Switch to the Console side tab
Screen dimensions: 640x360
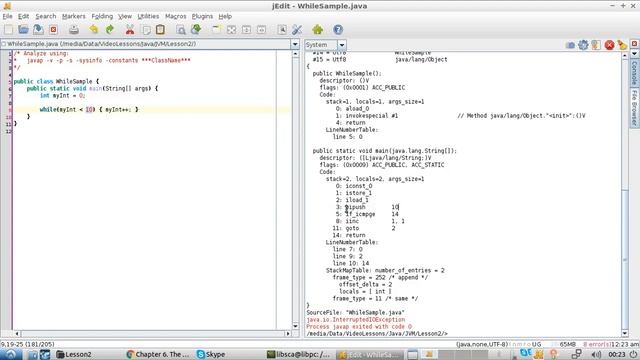coord(634,73)
